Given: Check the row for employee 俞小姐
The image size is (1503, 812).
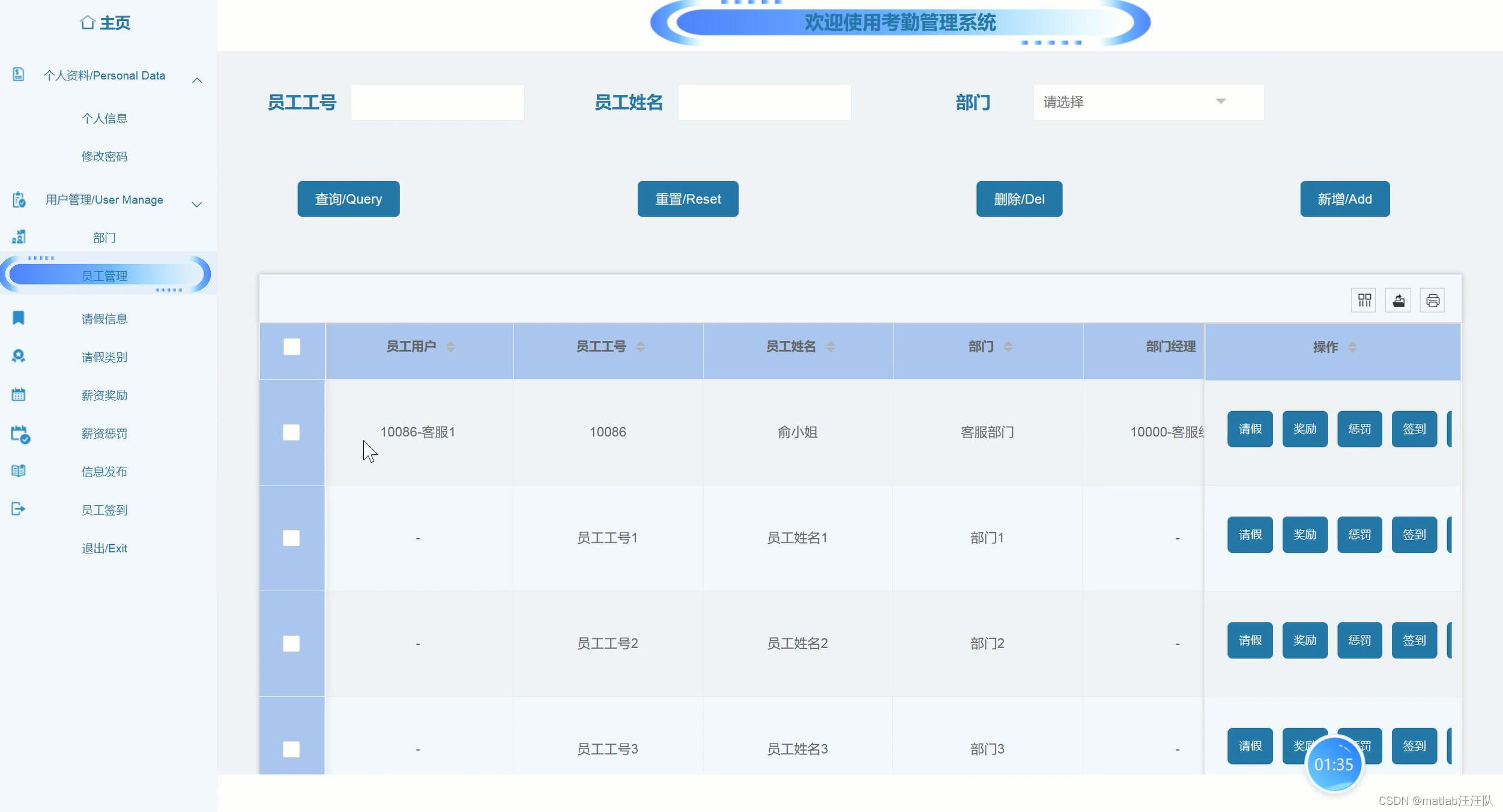Looking at the screenshot, I should click(x=291, y=432).
